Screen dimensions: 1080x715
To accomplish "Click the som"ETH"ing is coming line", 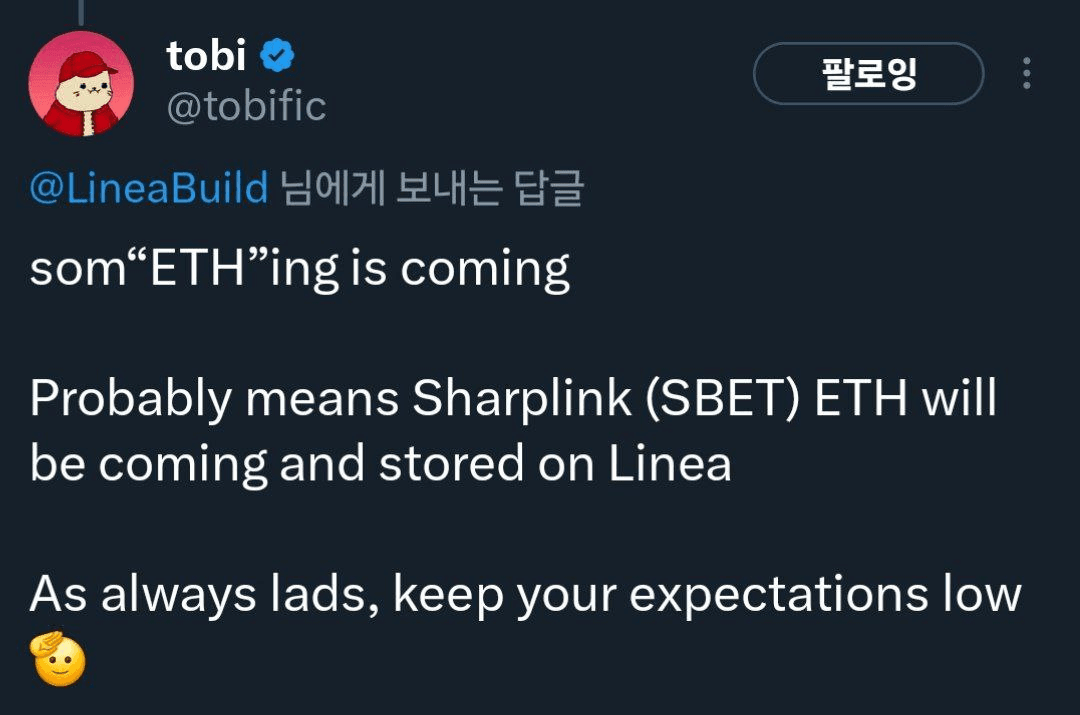I will (300, 269).
